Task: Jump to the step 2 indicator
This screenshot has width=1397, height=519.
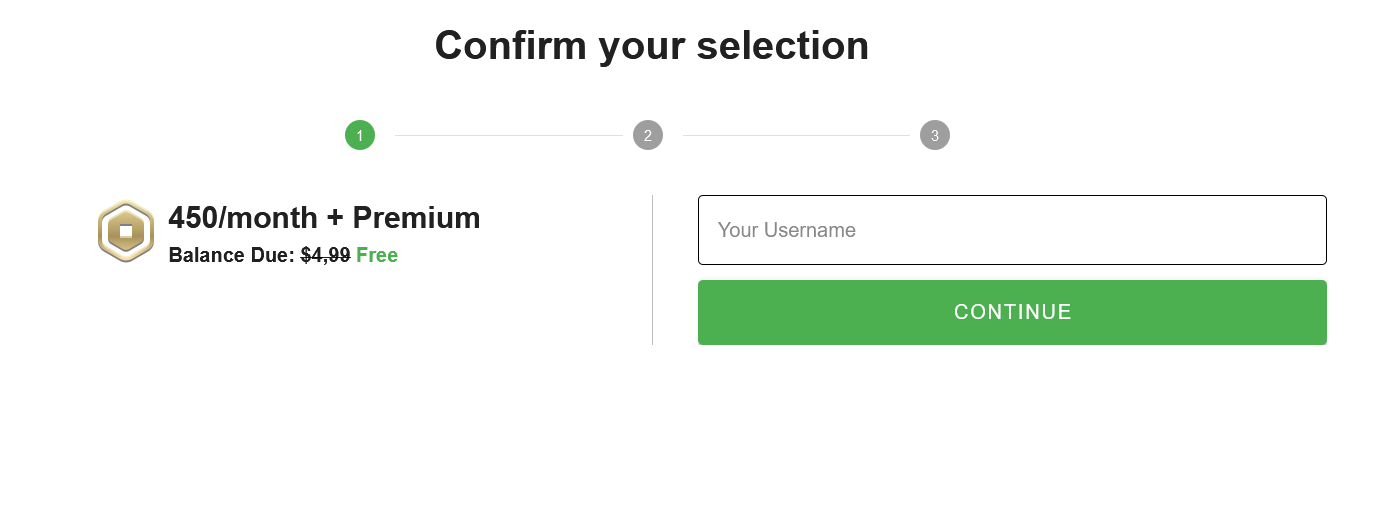Action: (x=648, y=135)
